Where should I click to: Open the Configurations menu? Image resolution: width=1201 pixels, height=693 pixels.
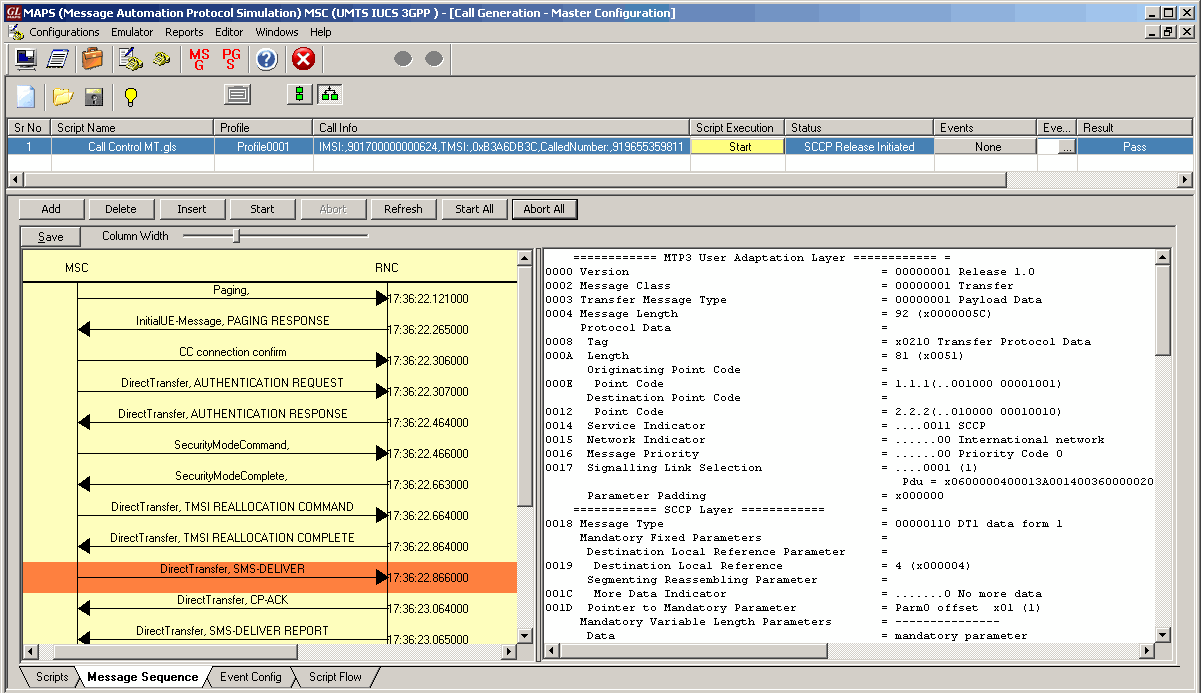click(64, 32)
